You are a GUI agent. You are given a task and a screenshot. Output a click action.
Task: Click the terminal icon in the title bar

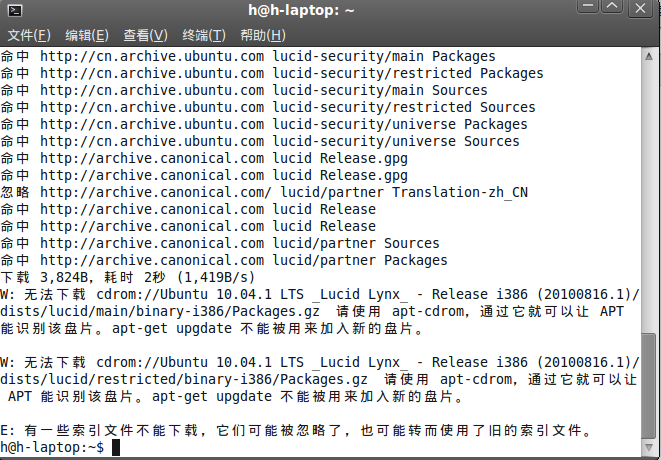click(x=15, y=10)
